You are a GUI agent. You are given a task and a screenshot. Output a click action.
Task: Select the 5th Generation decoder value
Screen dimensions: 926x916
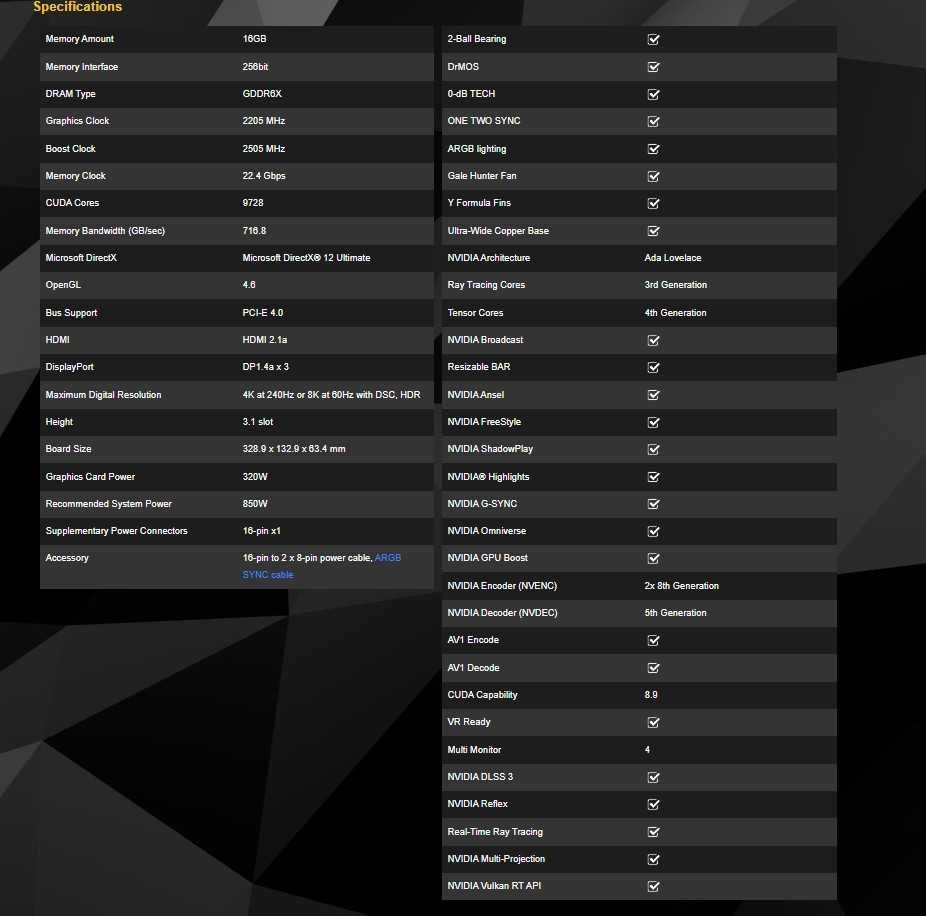tap(675, 614)
